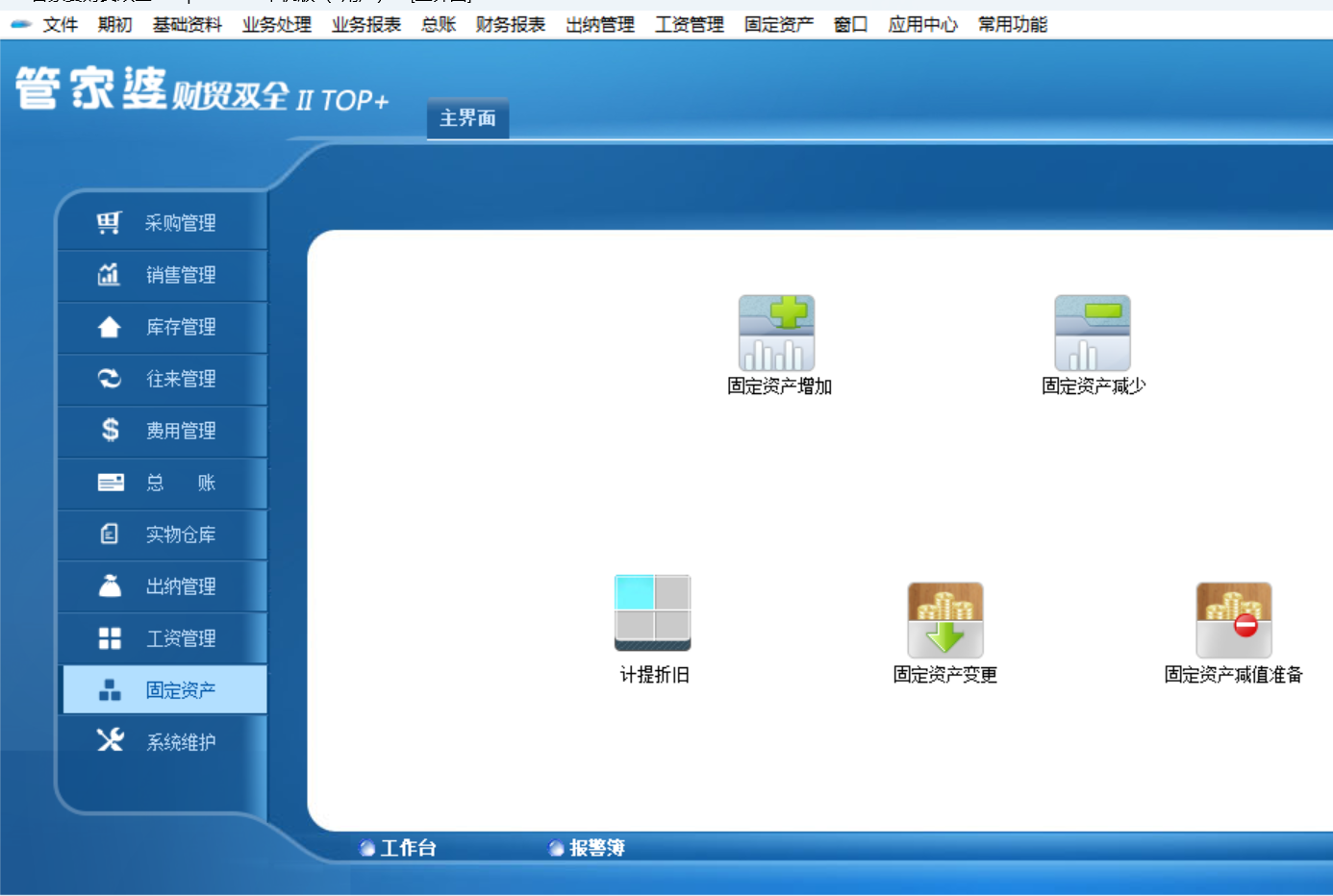Open the 工作台 link at the bottom
Image resolution: width=1333 pixels, height=896 pixels.
coord(408,848)
